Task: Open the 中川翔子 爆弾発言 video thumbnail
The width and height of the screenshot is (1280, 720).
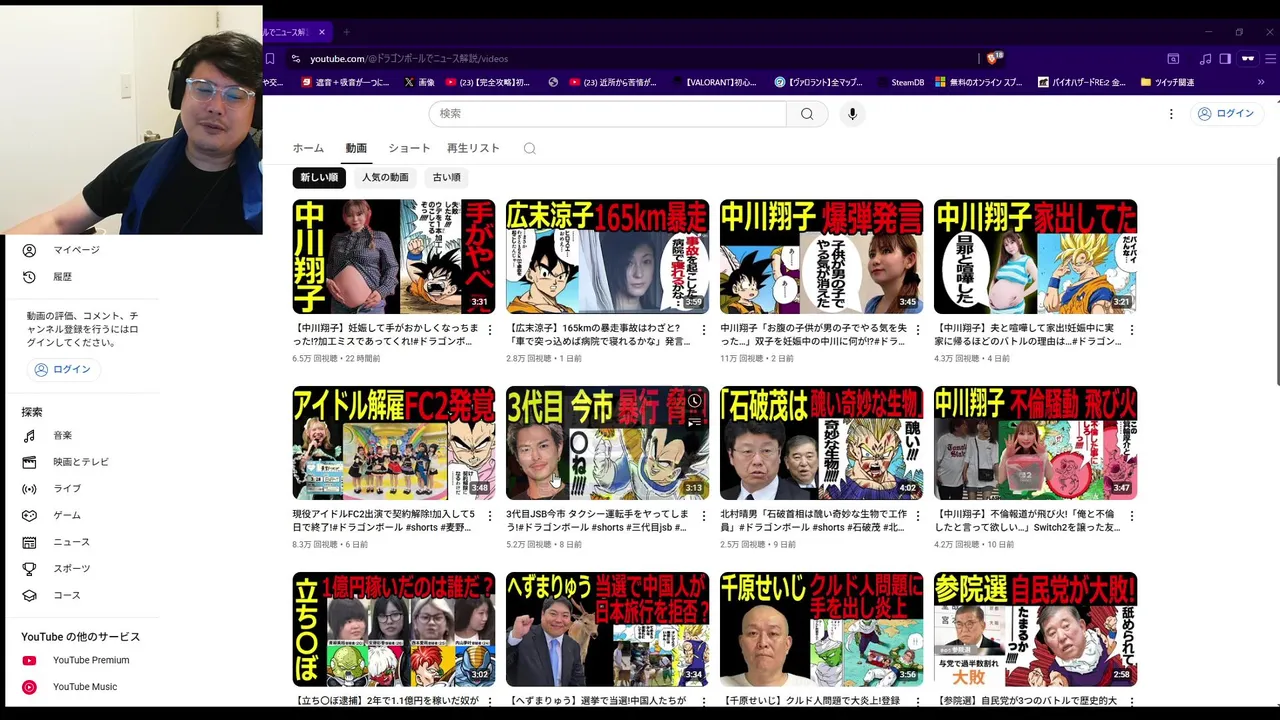Action: [x=822, y=256]
